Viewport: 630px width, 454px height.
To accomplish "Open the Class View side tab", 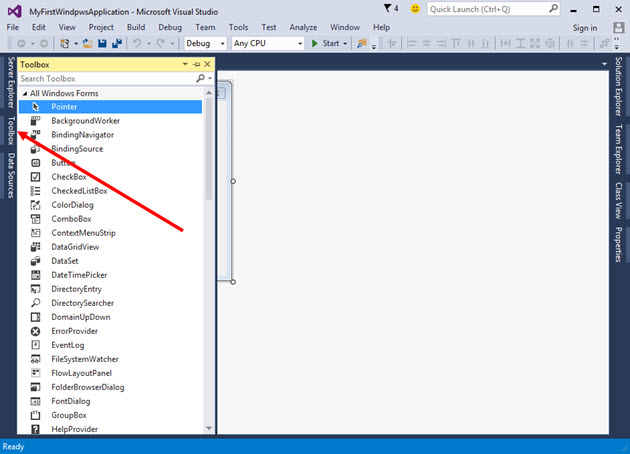I will (618, 200).
